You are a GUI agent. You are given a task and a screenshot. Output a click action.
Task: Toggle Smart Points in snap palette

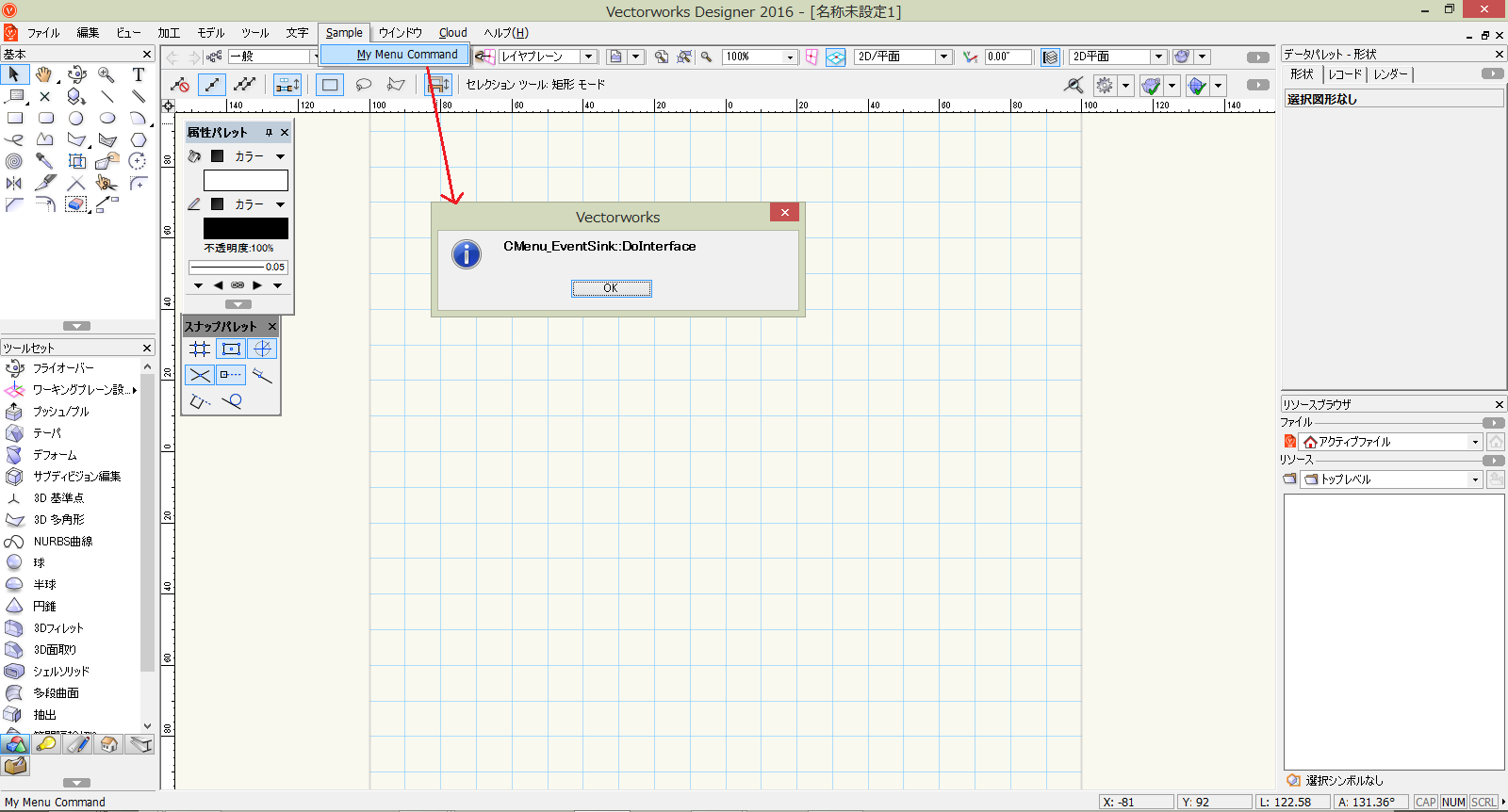pyautogui.click(x=231, y=375)
